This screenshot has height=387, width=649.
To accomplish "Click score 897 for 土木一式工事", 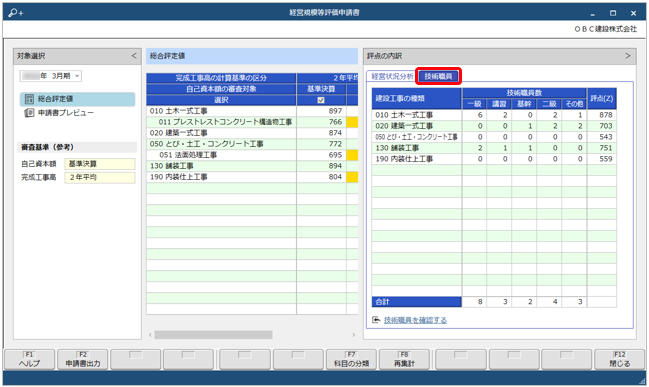I will coord(335,111).
